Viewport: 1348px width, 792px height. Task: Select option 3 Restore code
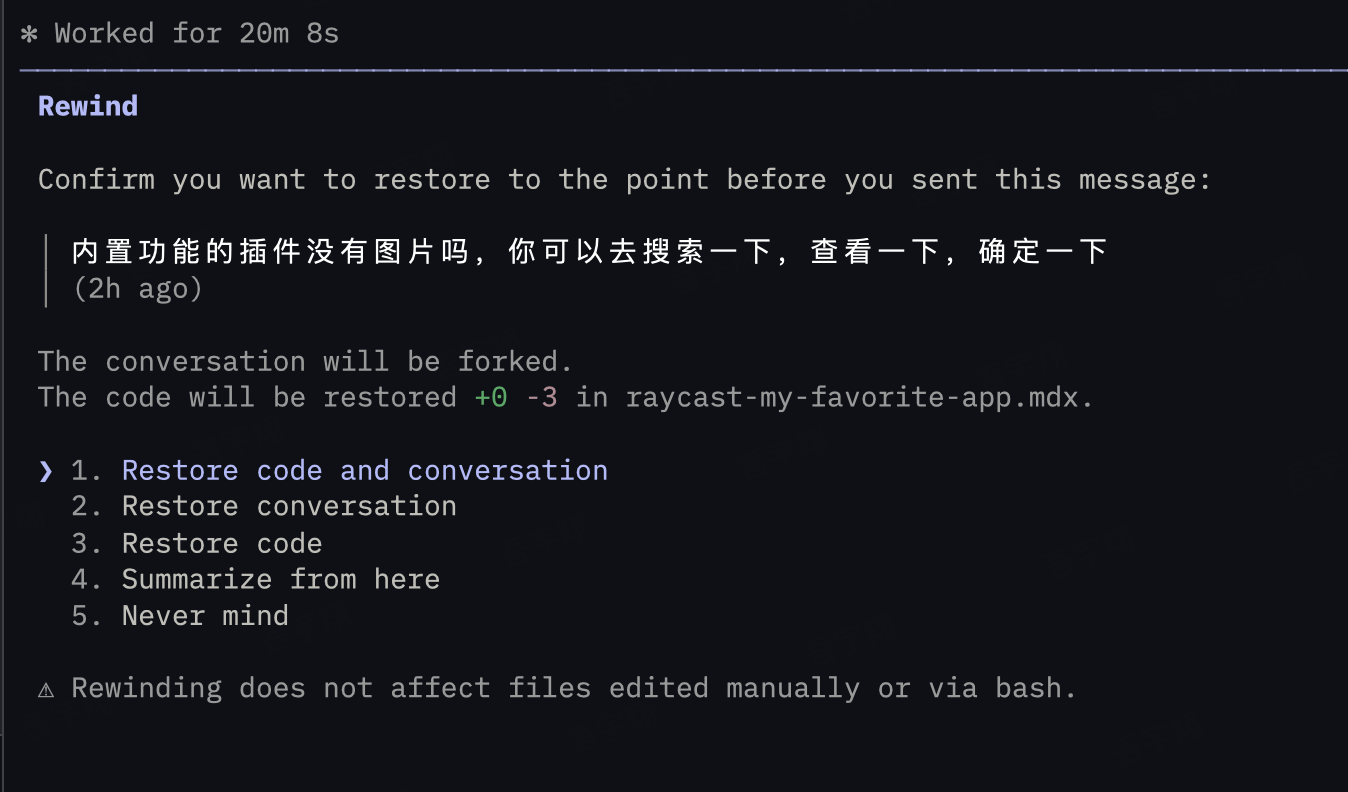pyautogui.click(x=222, y=543)
